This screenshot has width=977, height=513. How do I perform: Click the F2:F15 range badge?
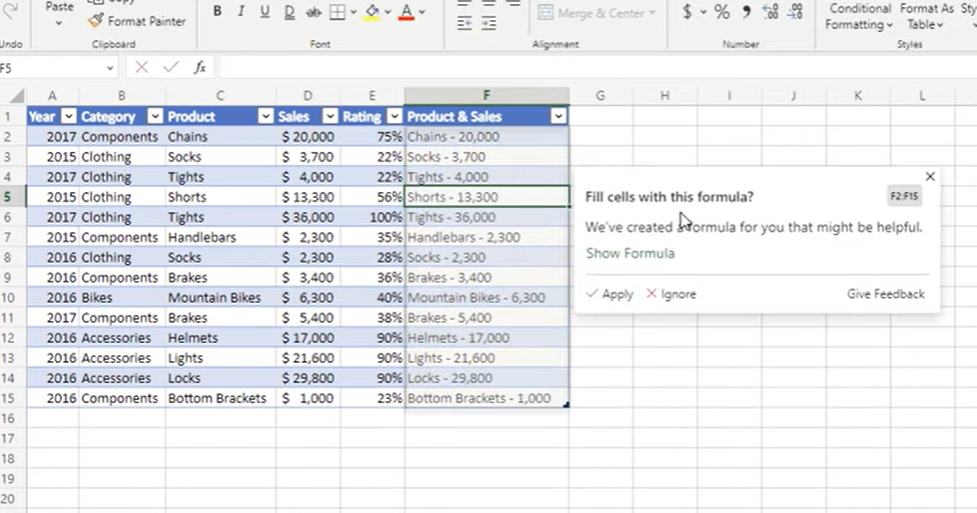(x=904, y=196)
